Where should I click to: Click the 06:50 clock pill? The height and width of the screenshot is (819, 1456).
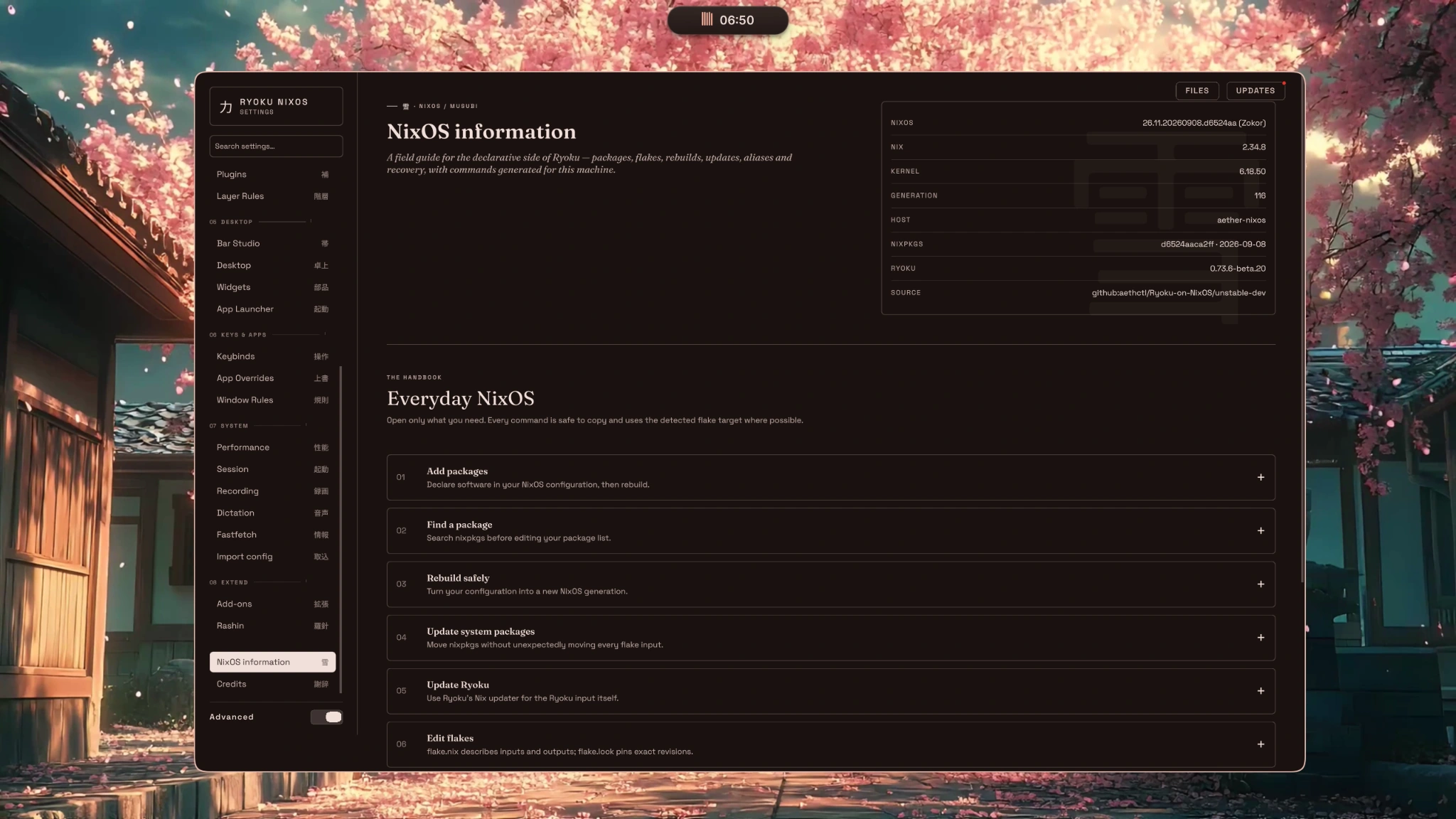point(727,20)
